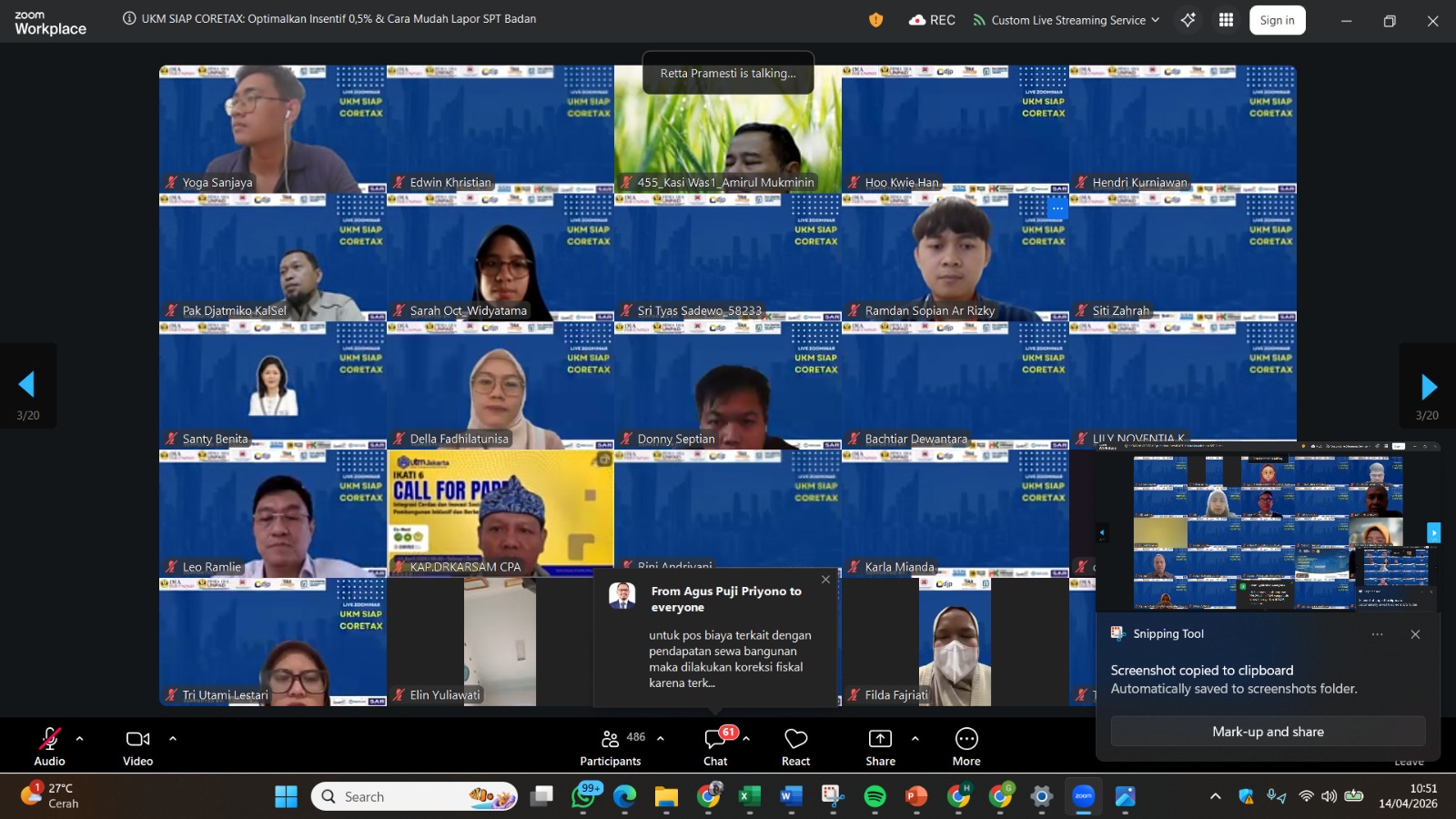
Task: Open the Photos app in taskbar
Action: point(1126,797)
